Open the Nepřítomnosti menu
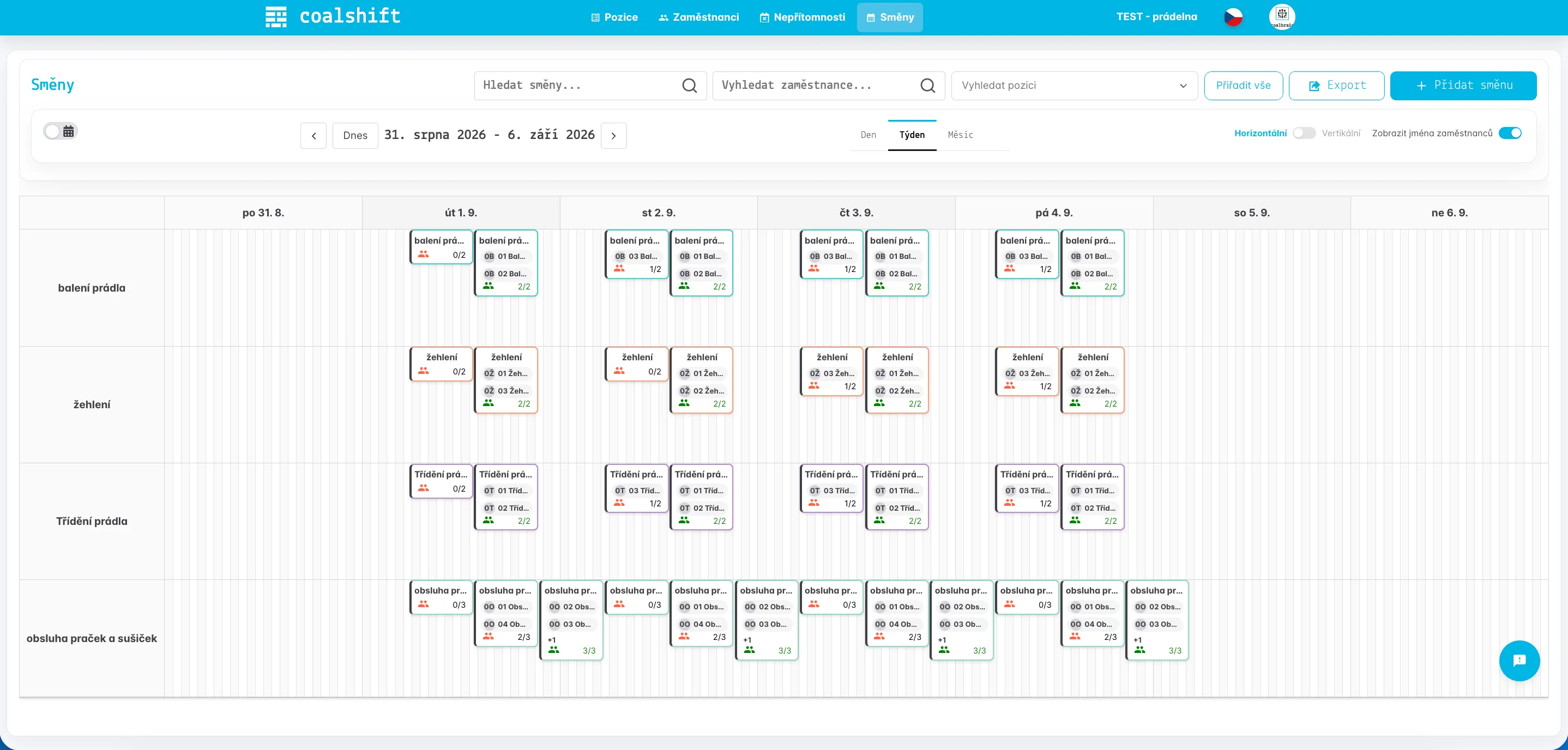 coord(802,17)
